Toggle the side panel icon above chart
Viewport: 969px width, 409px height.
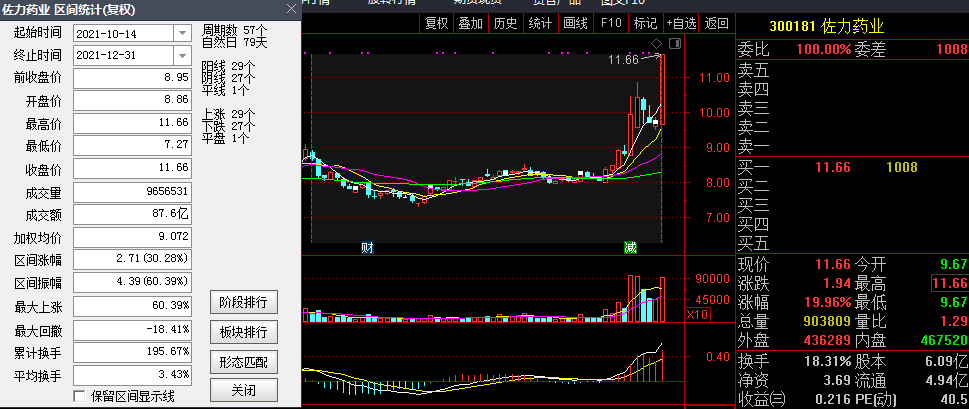click(x=675, y=43)
